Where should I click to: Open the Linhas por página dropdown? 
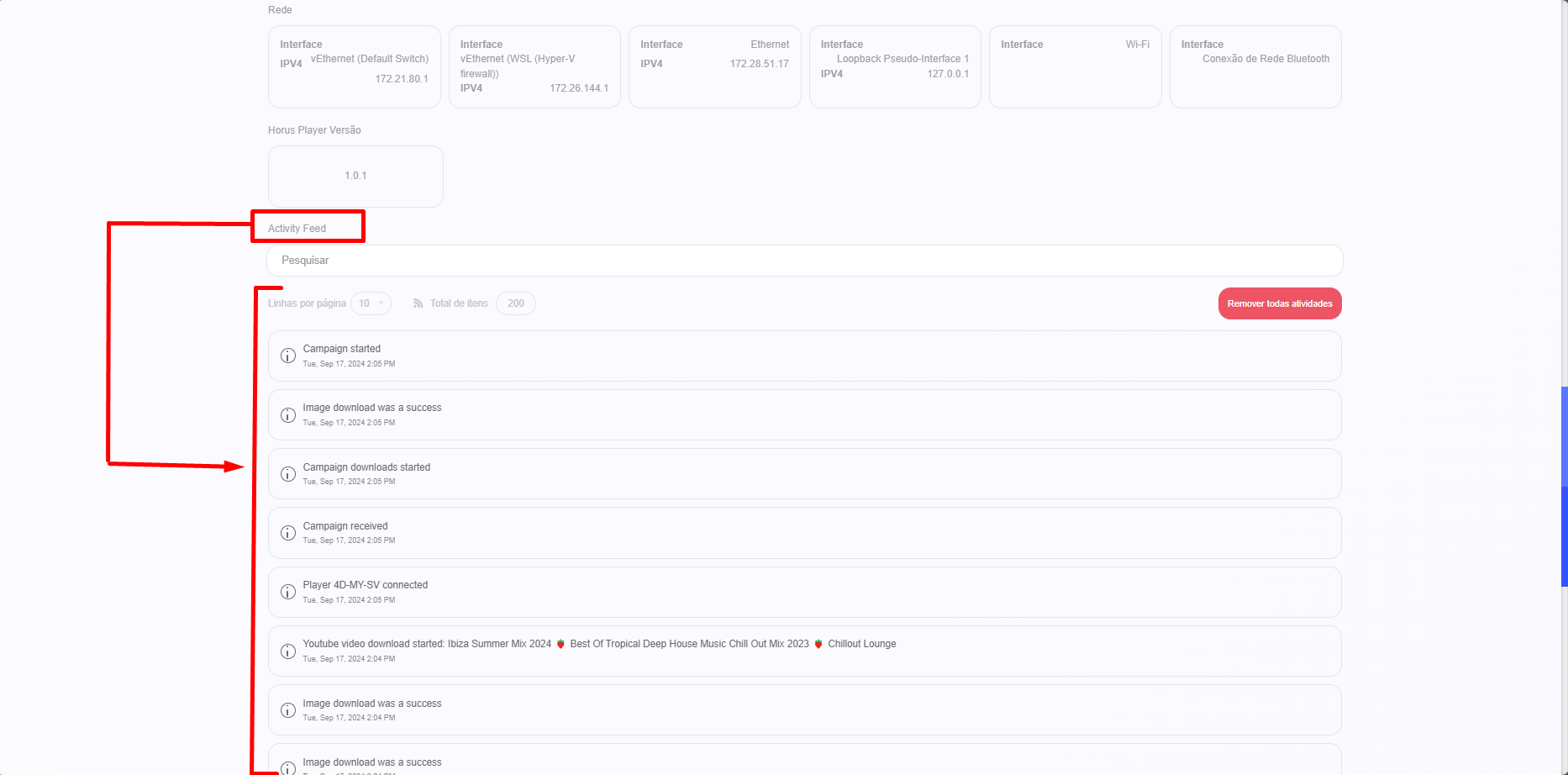tap(371, 303)
